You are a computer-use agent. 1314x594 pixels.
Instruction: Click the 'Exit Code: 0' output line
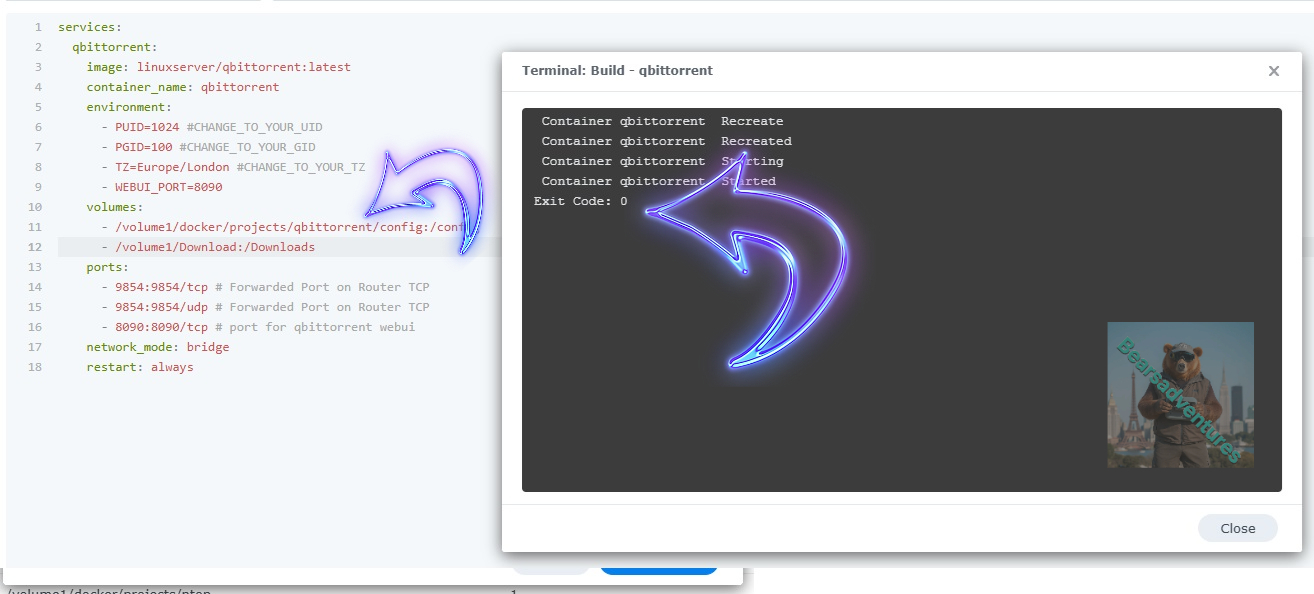click(581, 201)
